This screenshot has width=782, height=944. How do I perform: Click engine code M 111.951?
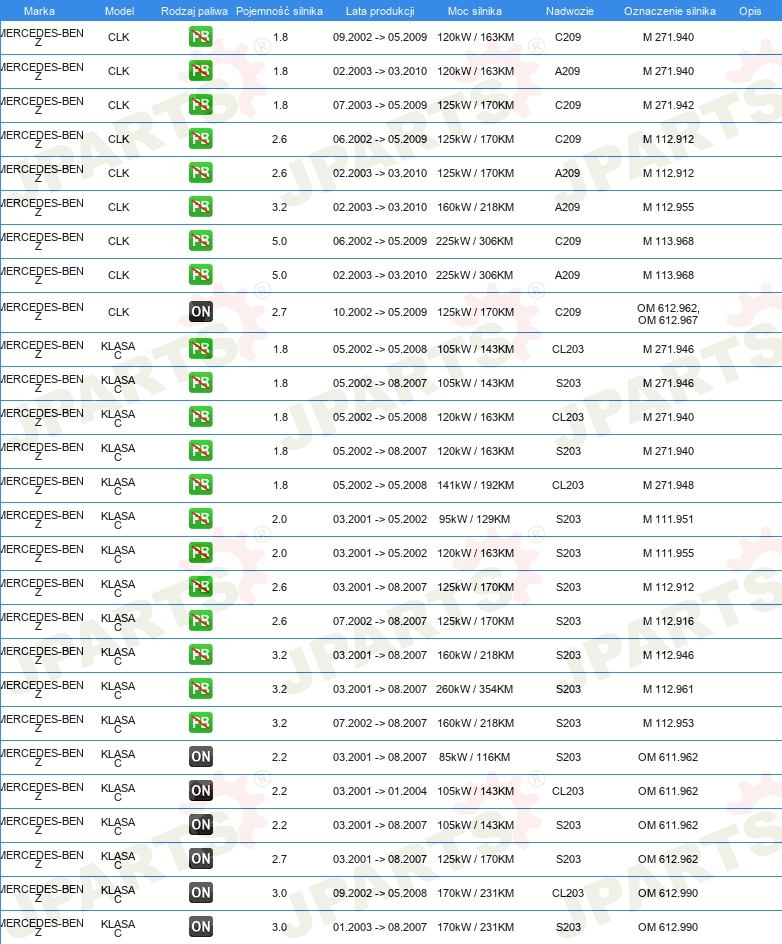(668, 519)
